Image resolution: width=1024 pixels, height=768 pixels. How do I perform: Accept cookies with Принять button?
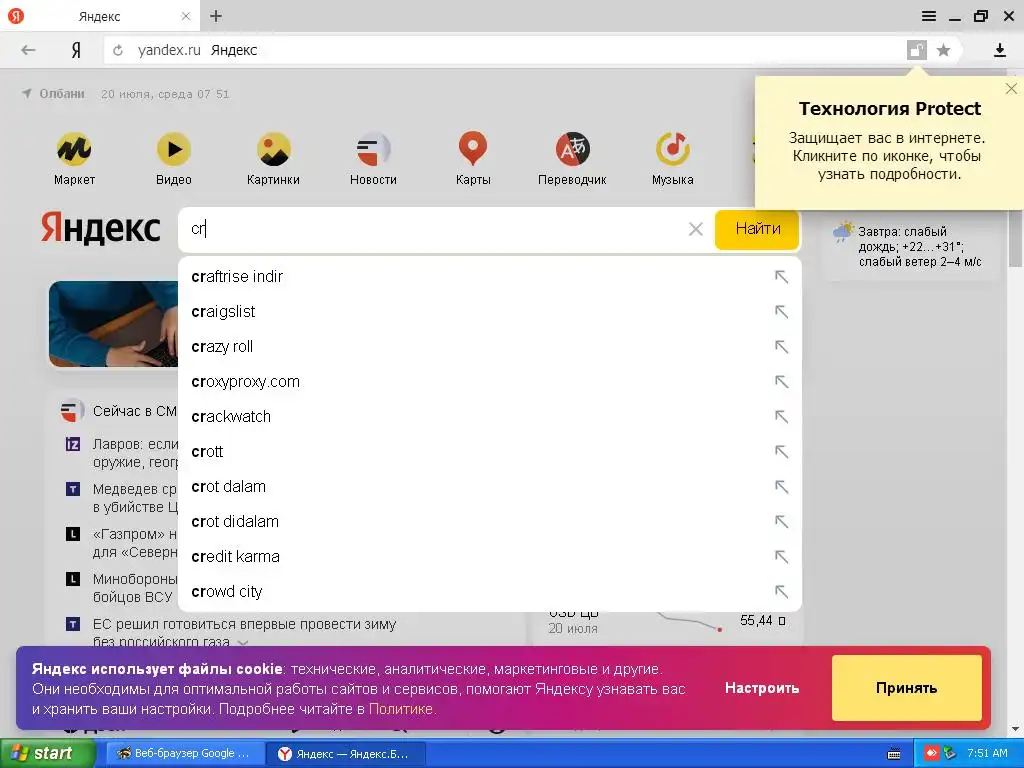pos(906,688)
